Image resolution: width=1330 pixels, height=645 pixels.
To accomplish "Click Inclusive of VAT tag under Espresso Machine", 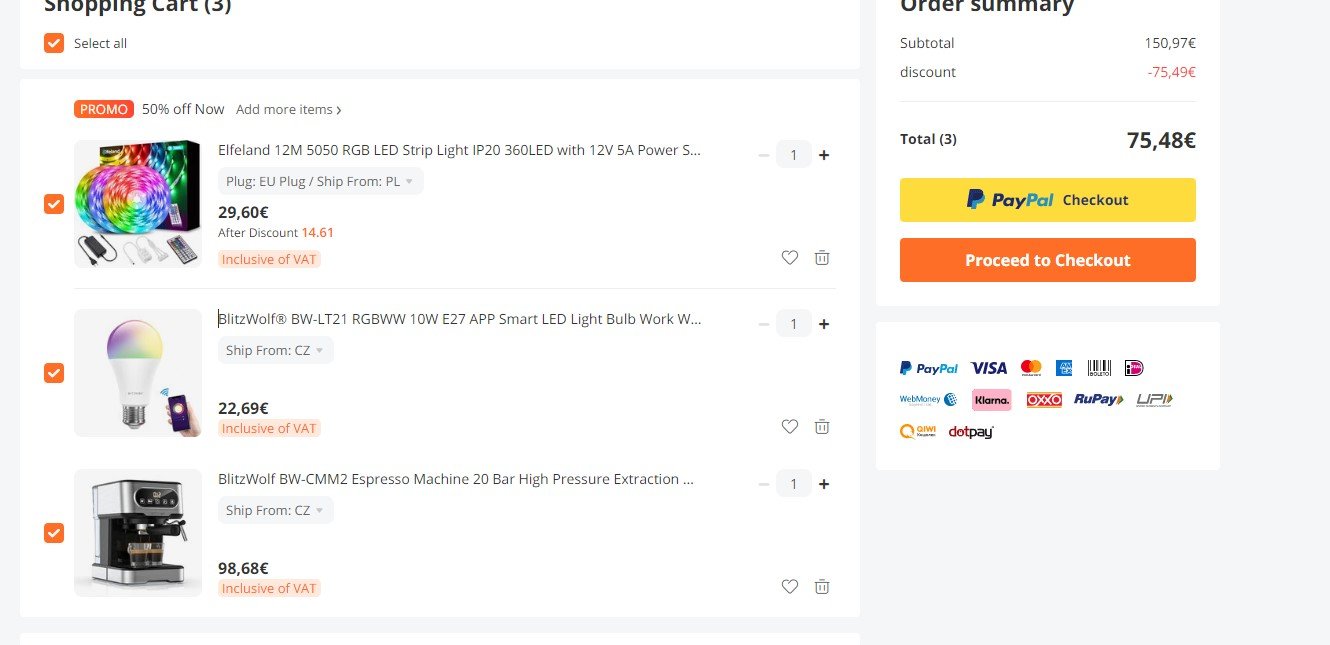I will point(269,588).
